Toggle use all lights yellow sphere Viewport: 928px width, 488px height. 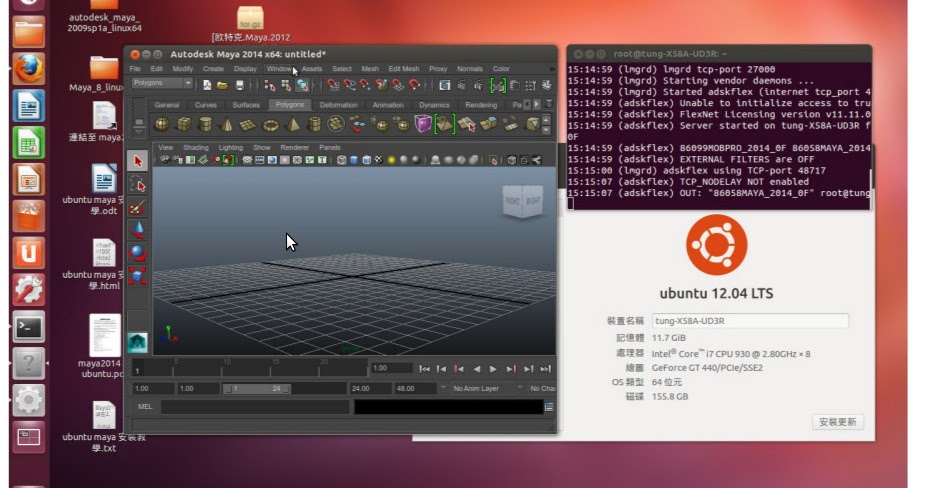391,160
